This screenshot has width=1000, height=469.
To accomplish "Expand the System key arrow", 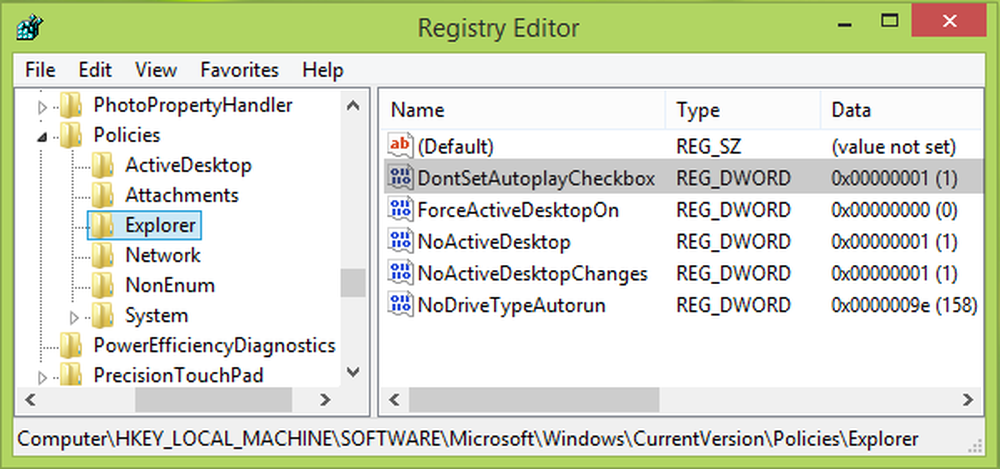I will coord(73,317).
